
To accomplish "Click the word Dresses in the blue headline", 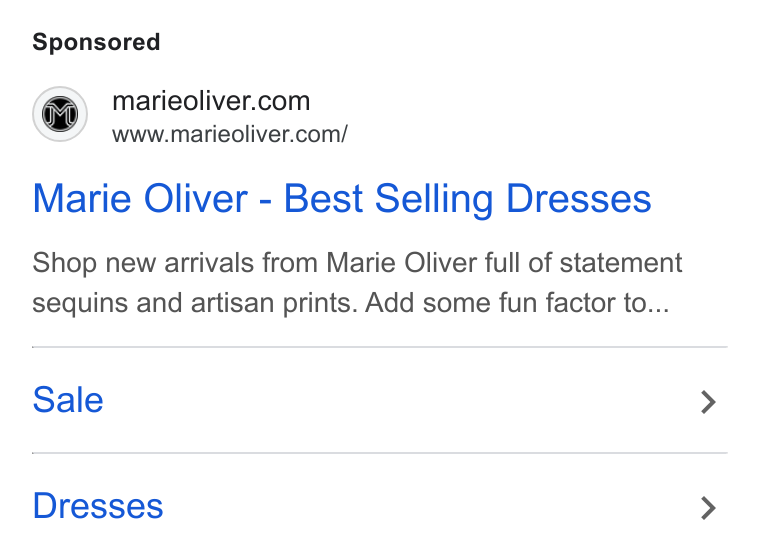I will (x=578, y=199).
